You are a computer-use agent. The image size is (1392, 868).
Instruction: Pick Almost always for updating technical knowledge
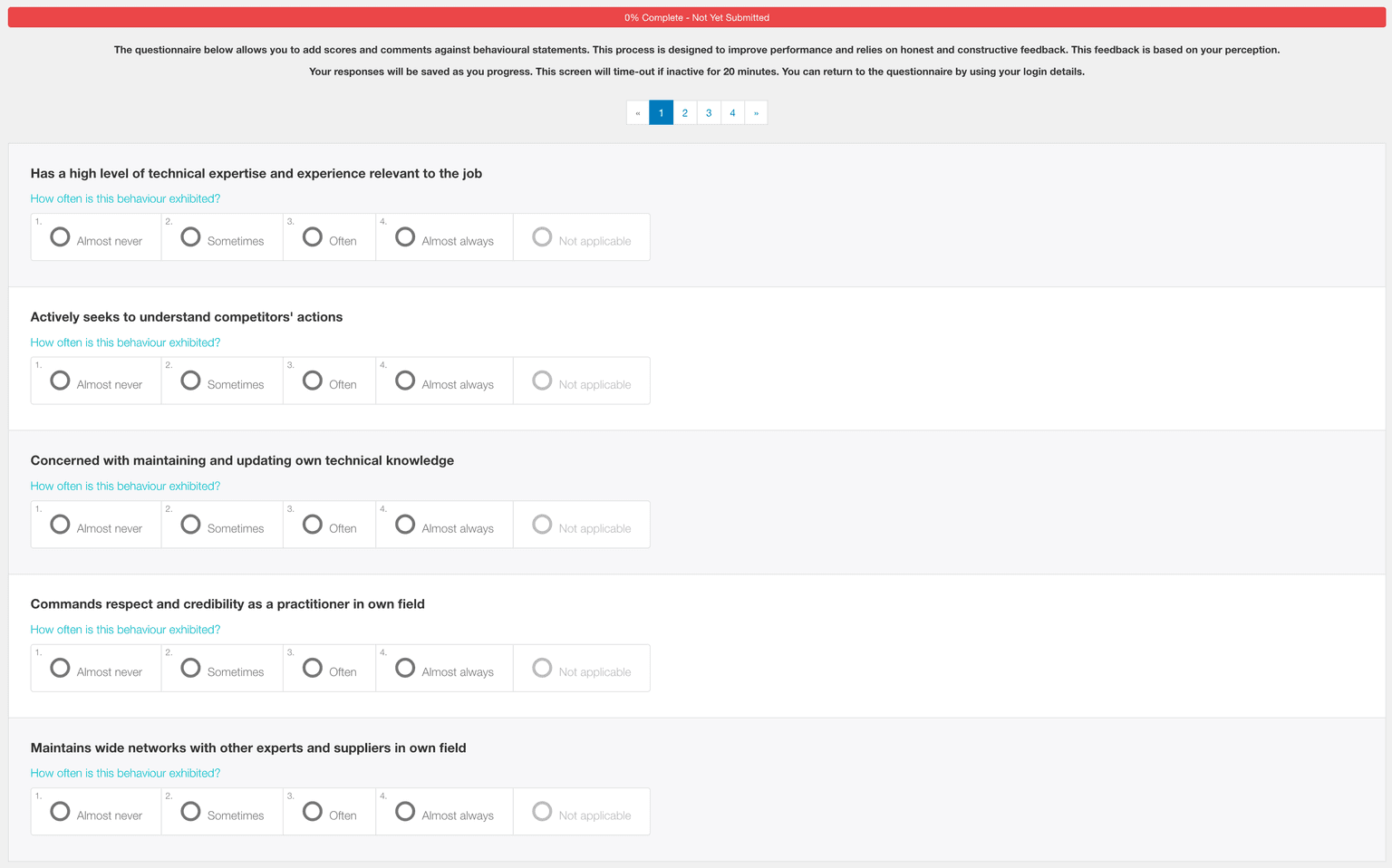tap(405, 525)
